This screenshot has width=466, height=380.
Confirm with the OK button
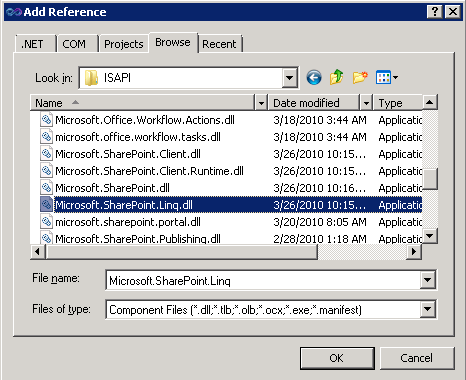click(x=337, y=358)
